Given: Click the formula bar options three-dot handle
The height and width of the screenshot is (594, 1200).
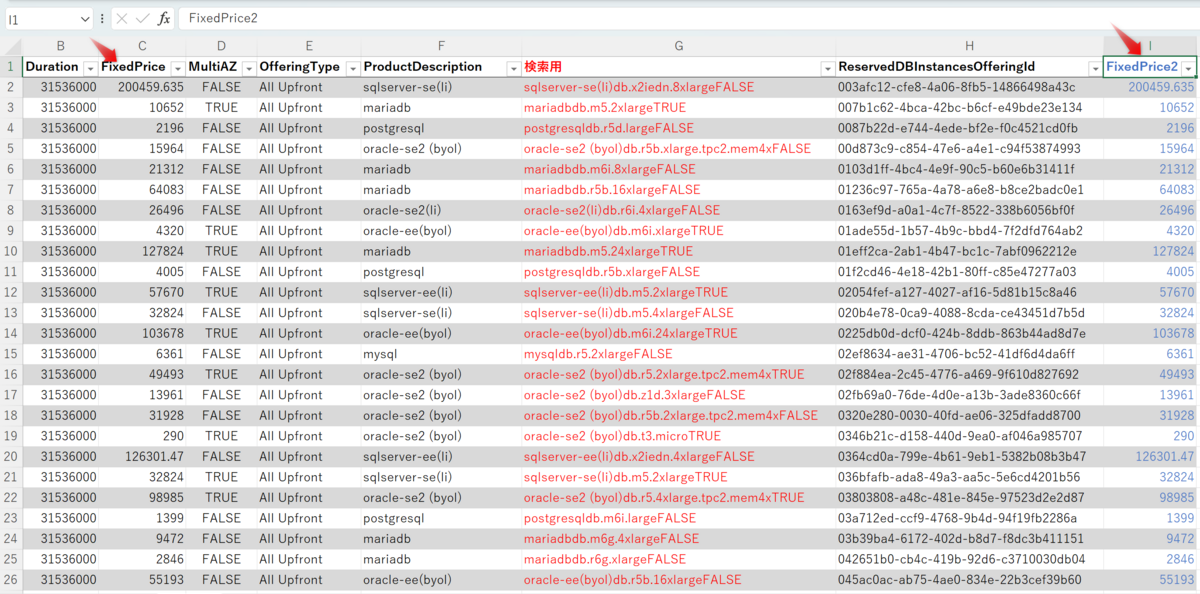Looking at the screenshot, I should tap(102, 19).
